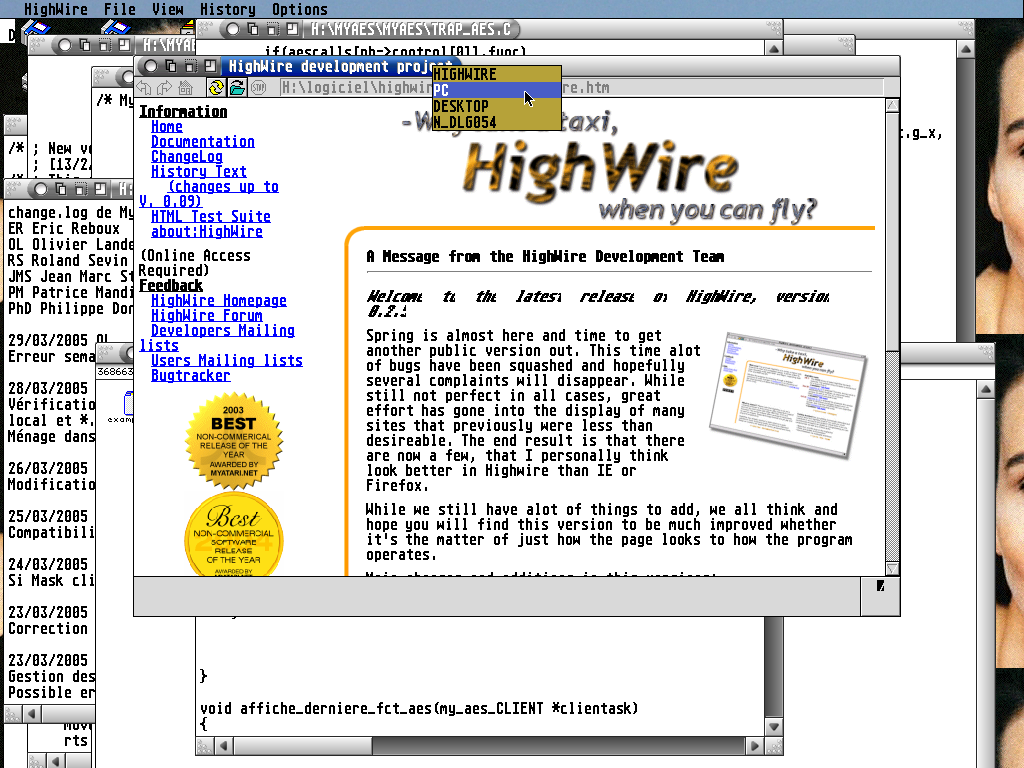
Task: Open the File menu
Action: tap(120, 9)
